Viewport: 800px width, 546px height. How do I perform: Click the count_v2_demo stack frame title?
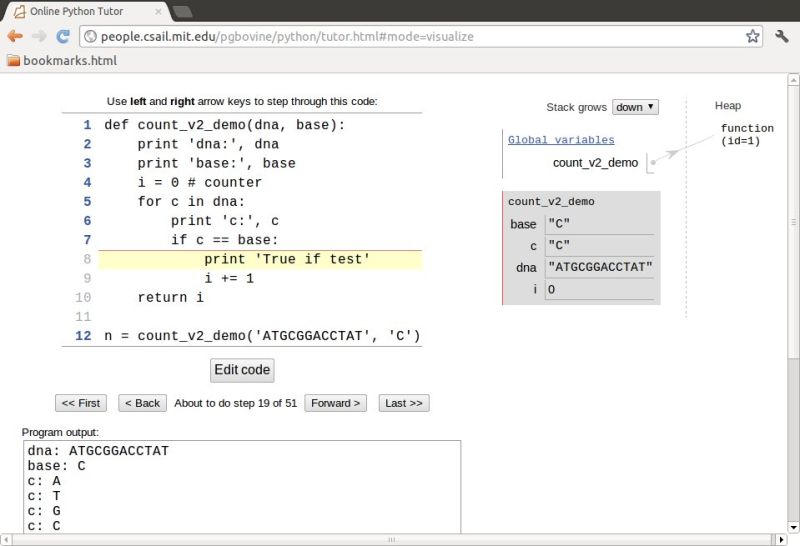tap(551, 202)
